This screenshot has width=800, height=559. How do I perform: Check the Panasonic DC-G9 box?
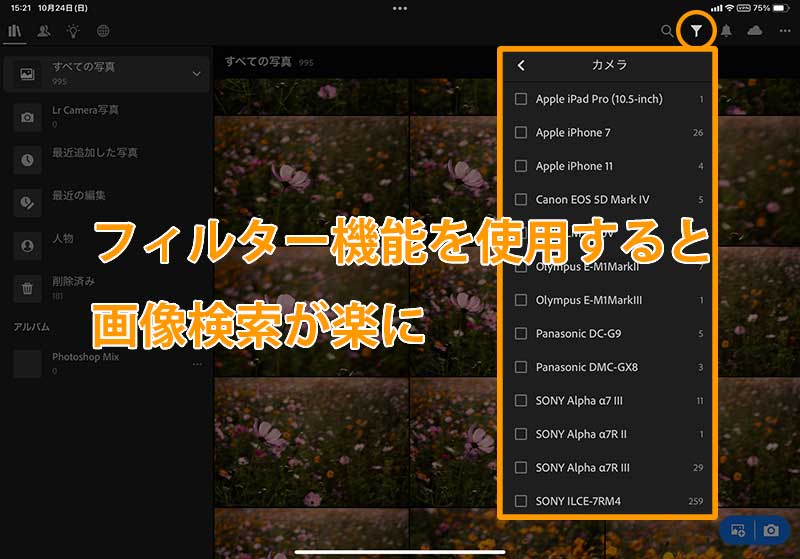click(x=521, y=333)
